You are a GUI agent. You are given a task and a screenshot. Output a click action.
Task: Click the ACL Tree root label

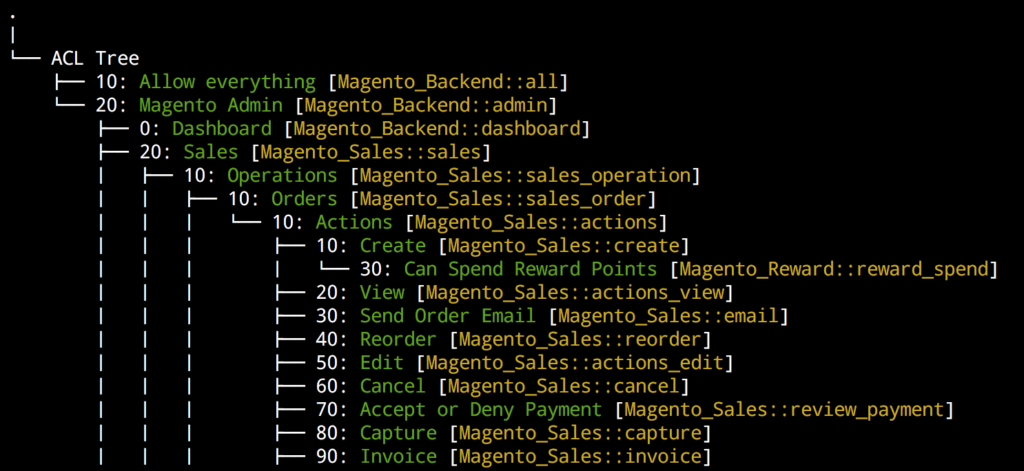(95, 58)
